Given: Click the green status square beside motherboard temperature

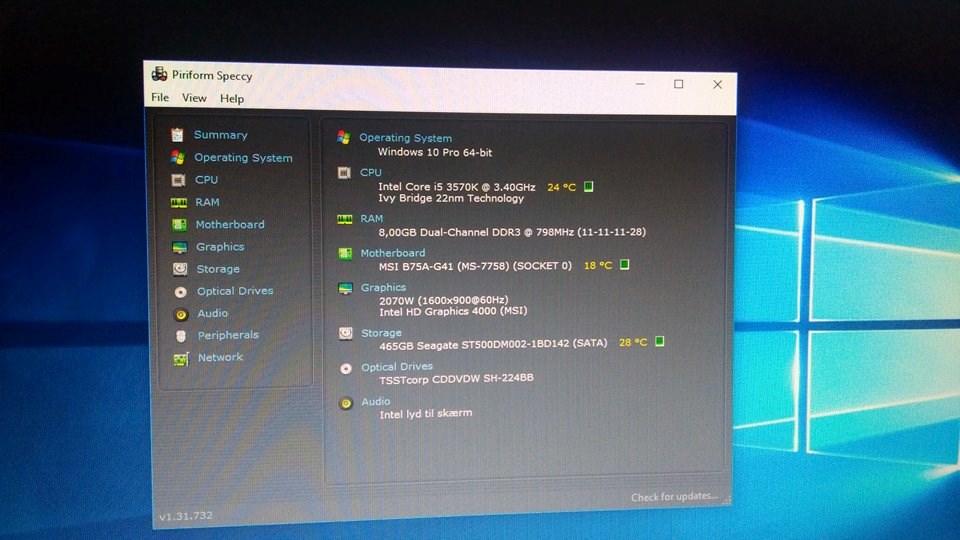Looking at the screenshot, I should coord(624,264).
